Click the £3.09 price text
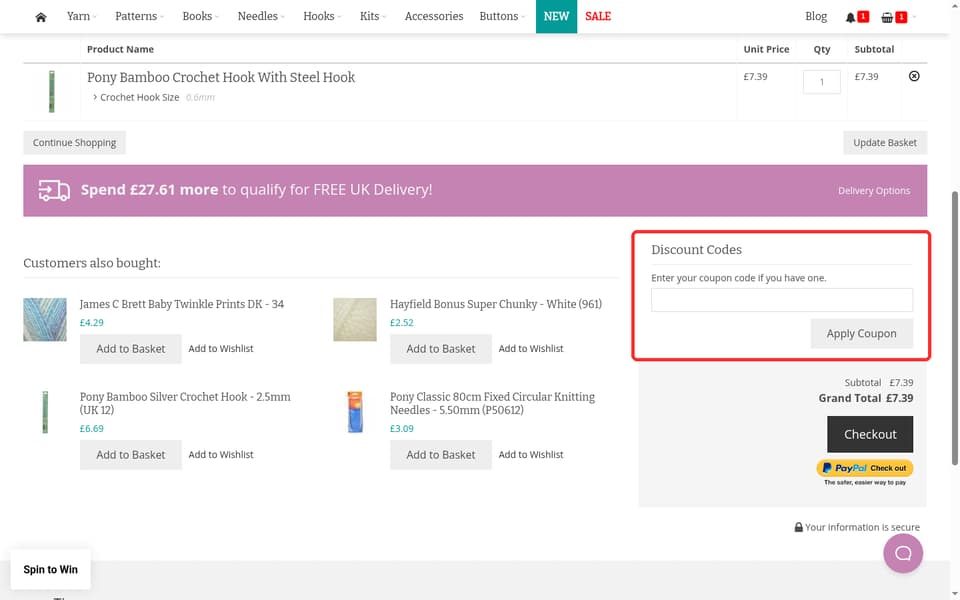960x600 pixels. [x=402, y=429]
